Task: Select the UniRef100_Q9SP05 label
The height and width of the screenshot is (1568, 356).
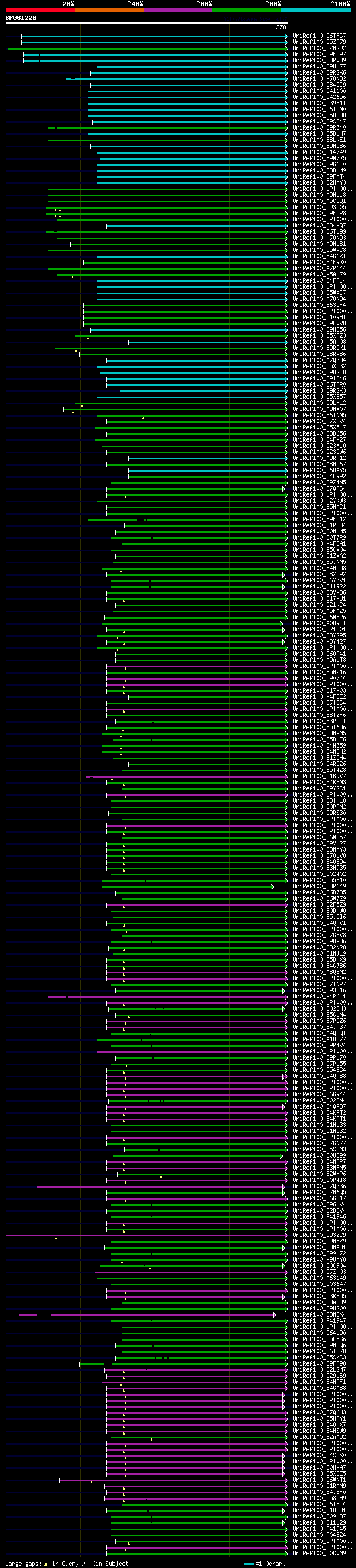Action: [x=319, y=207]
